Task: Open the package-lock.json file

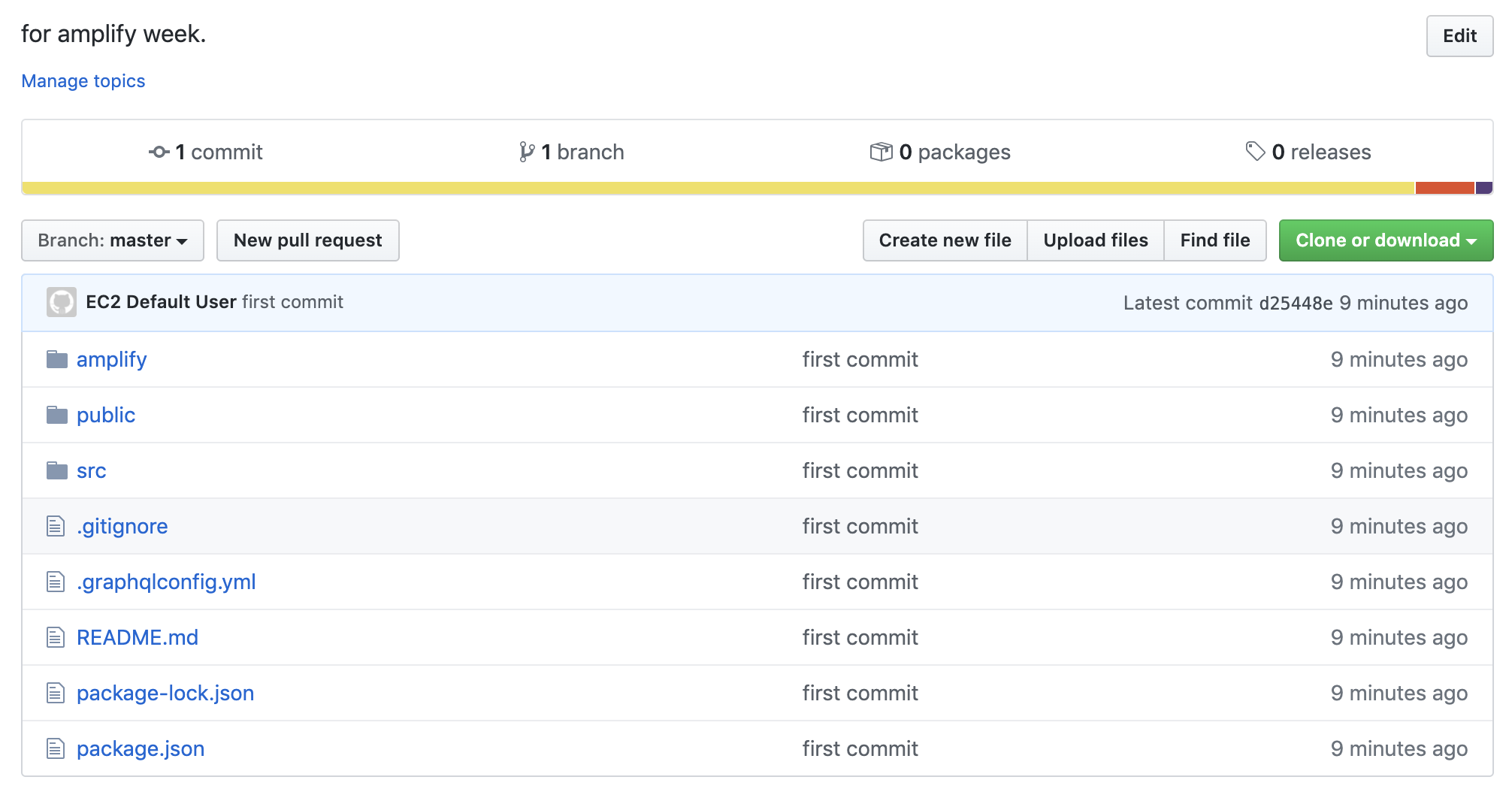Action: coord(165,693)
